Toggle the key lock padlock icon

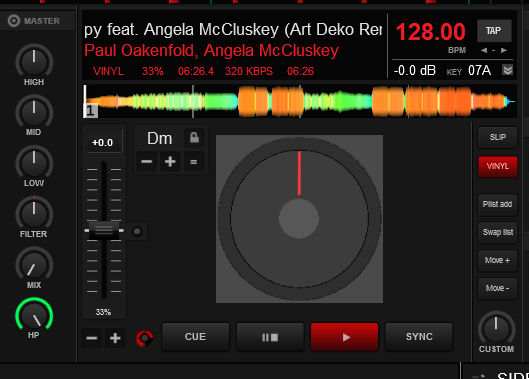194,138
